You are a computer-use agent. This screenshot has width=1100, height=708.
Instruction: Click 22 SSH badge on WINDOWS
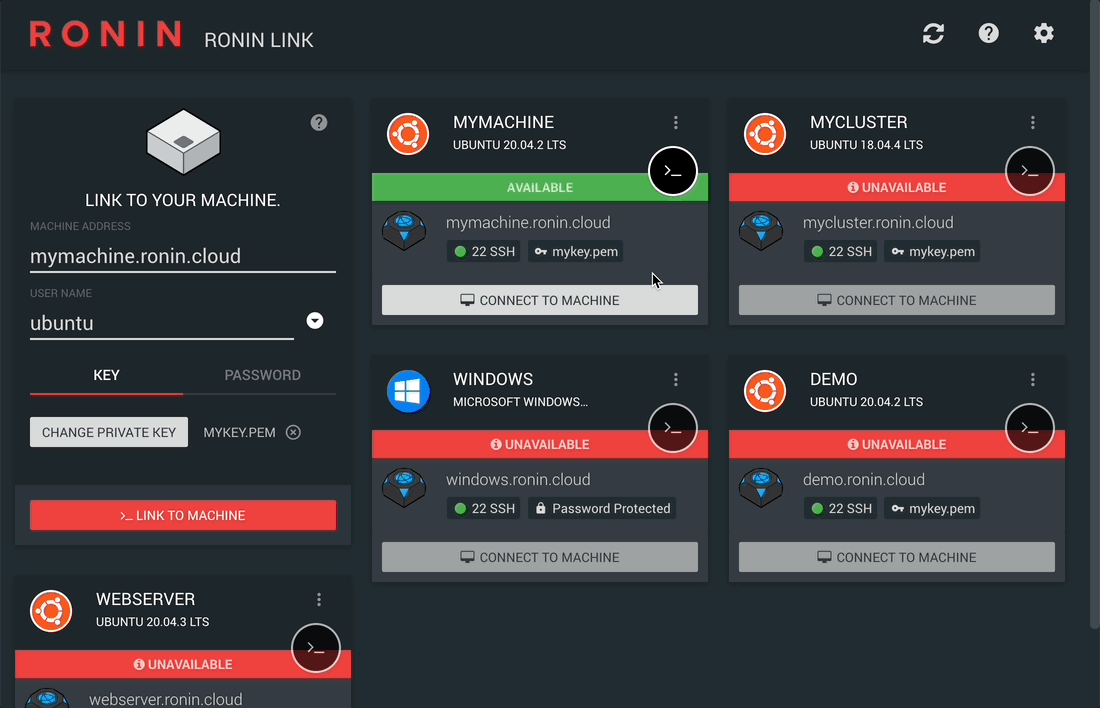tap(484, 508)
